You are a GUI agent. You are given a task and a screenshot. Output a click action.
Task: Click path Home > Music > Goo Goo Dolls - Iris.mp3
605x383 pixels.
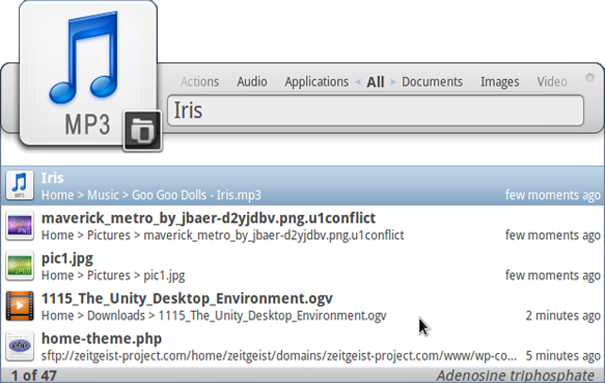coord(151,195)
